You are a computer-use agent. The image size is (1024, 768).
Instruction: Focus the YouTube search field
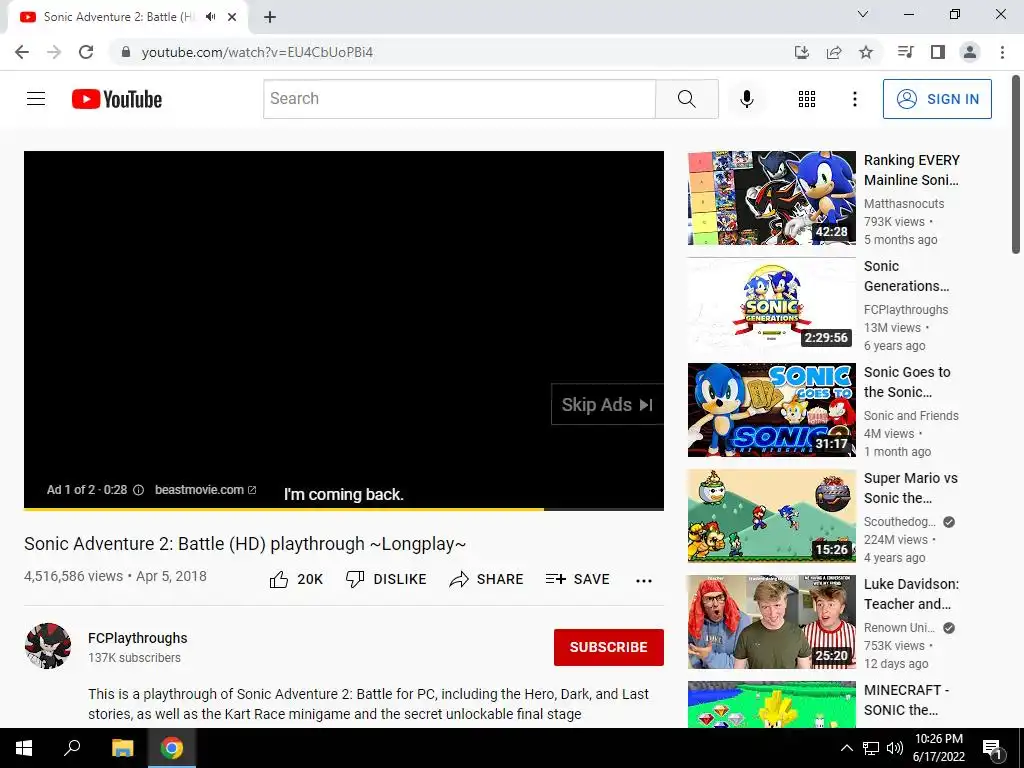459,99
